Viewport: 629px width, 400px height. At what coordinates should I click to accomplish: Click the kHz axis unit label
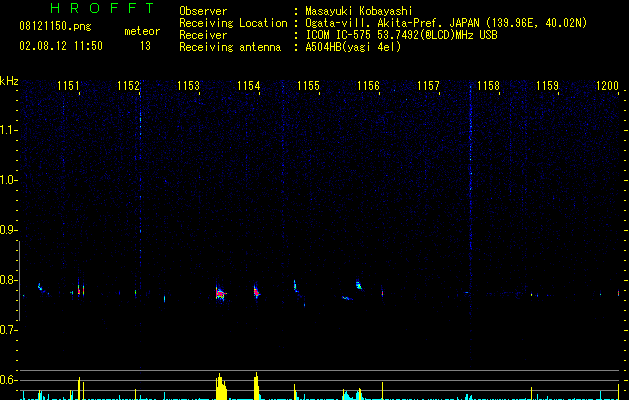coord(9,81)
